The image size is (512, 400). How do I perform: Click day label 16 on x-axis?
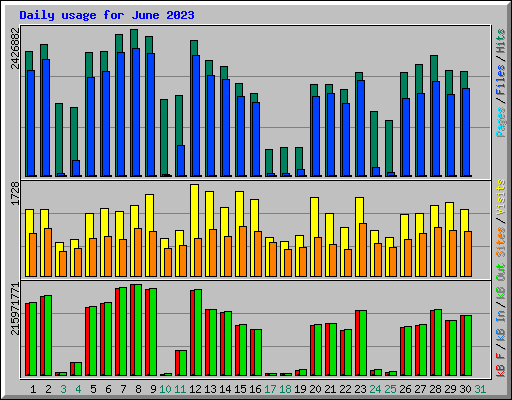255,389
